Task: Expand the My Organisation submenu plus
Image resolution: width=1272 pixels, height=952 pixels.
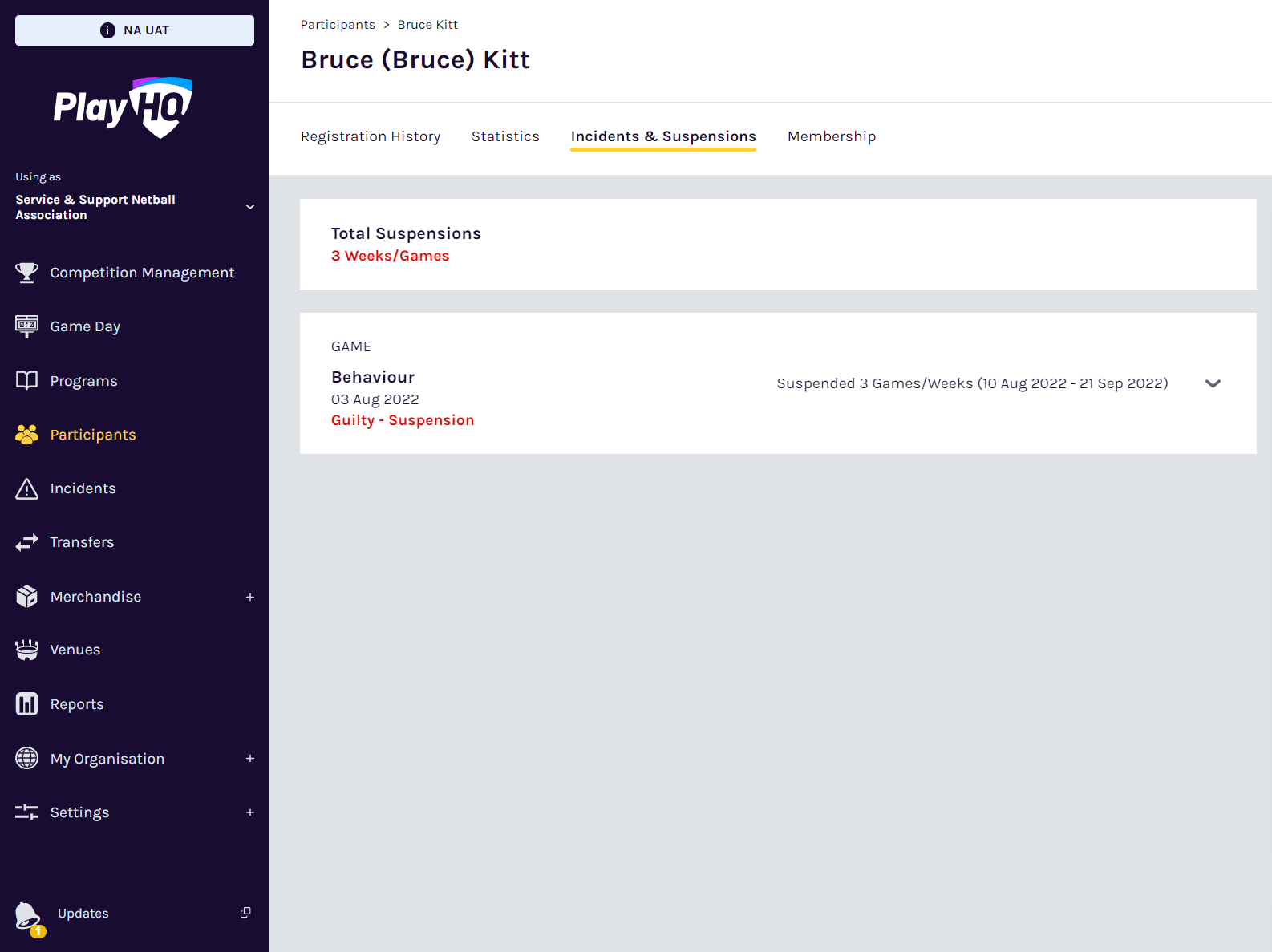Action: tap(250, 759)
